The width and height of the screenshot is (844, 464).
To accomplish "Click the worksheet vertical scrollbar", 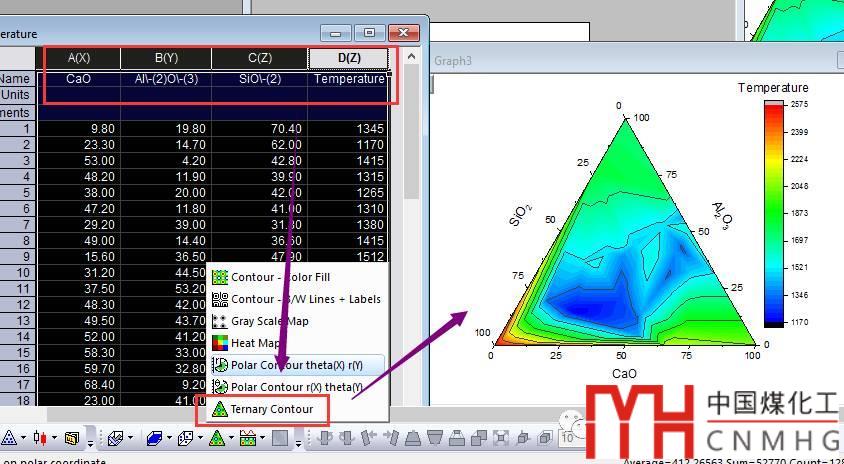I will click(411, 250).
